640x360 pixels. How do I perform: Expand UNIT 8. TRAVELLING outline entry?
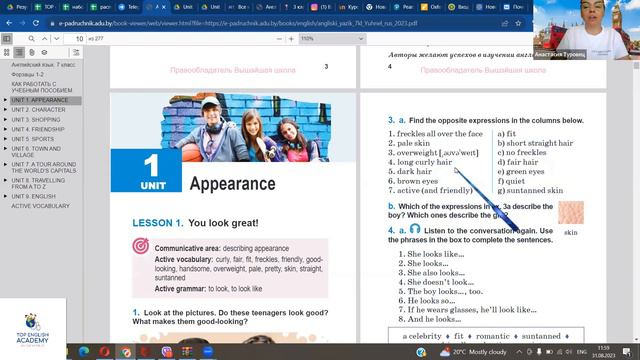pos(5,180)
